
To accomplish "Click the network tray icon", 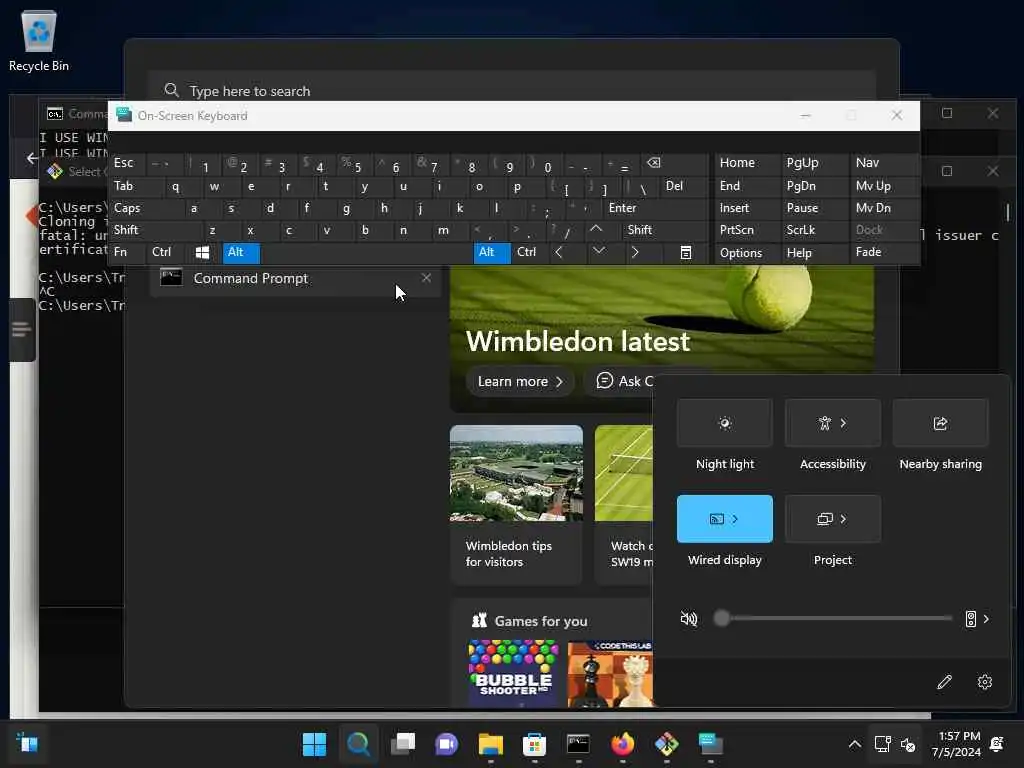I will pyautogui.click(x=882, y=744).
